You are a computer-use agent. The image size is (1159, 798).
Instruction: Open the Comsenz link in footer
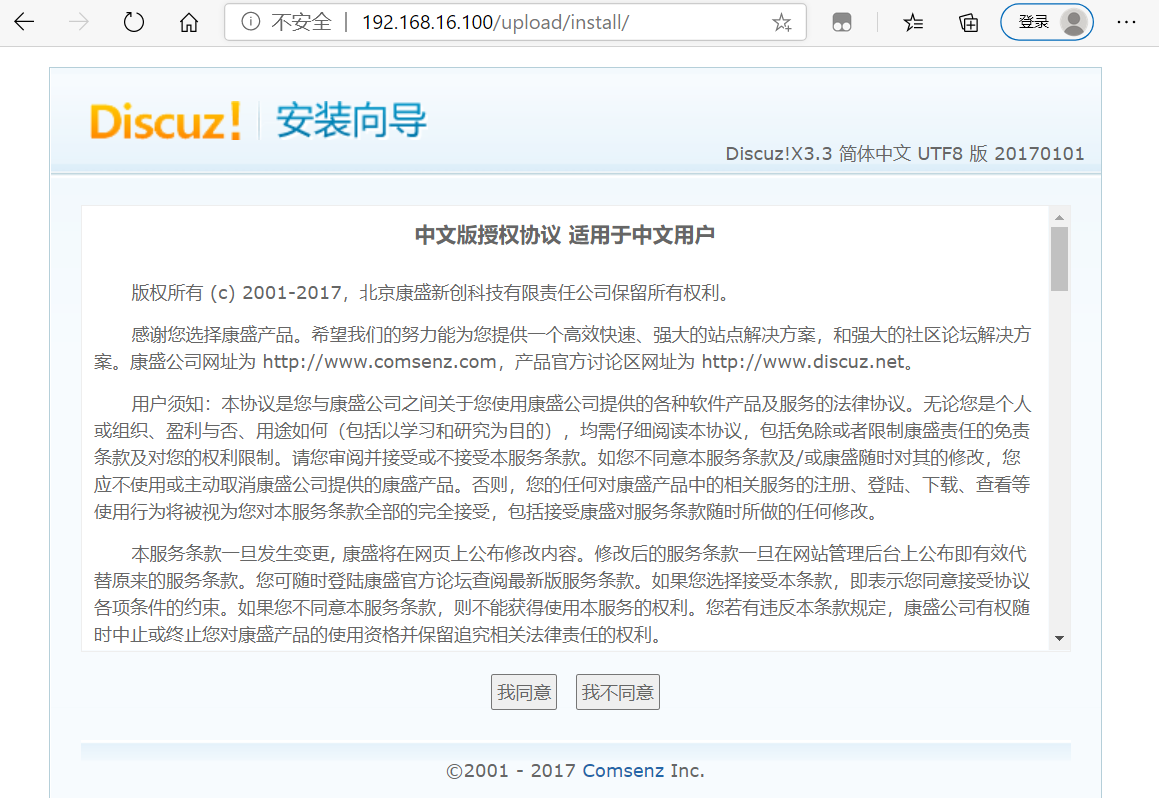pyautogui.click(x=623, y=771)
